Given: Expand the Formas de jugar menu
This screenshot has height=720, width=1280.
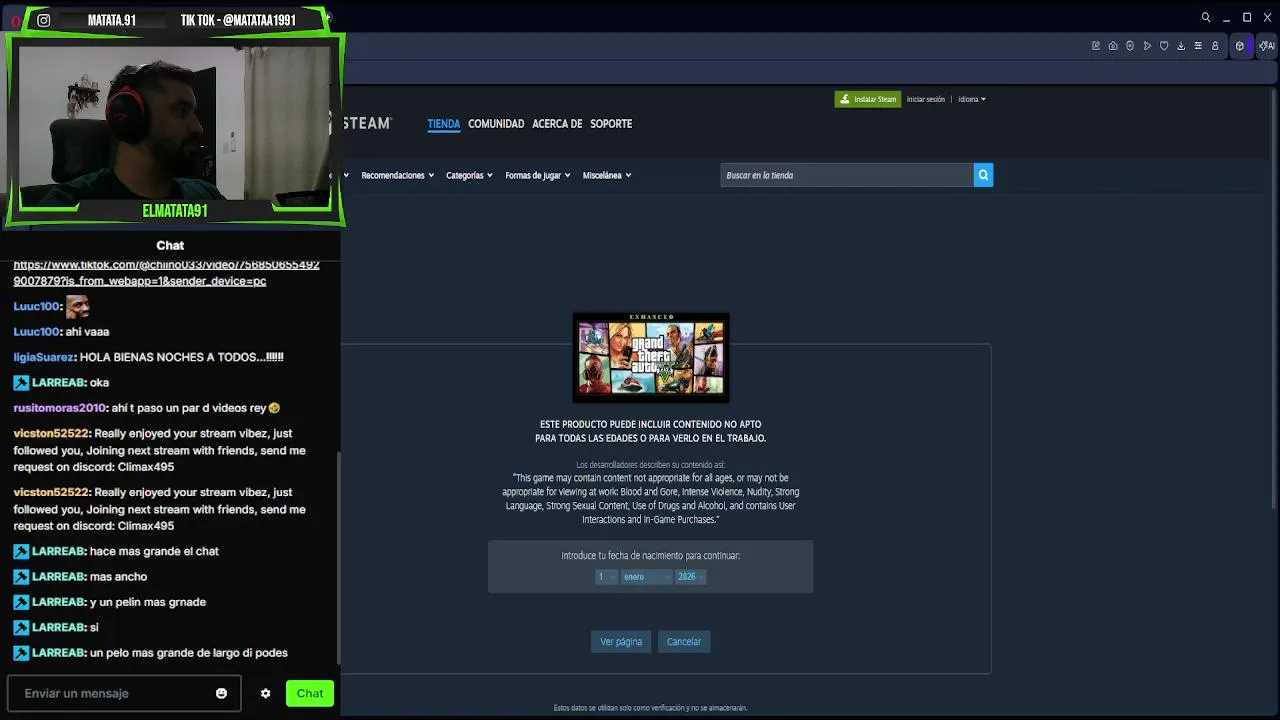Looking at the screenshot, I should click(538, 175).
